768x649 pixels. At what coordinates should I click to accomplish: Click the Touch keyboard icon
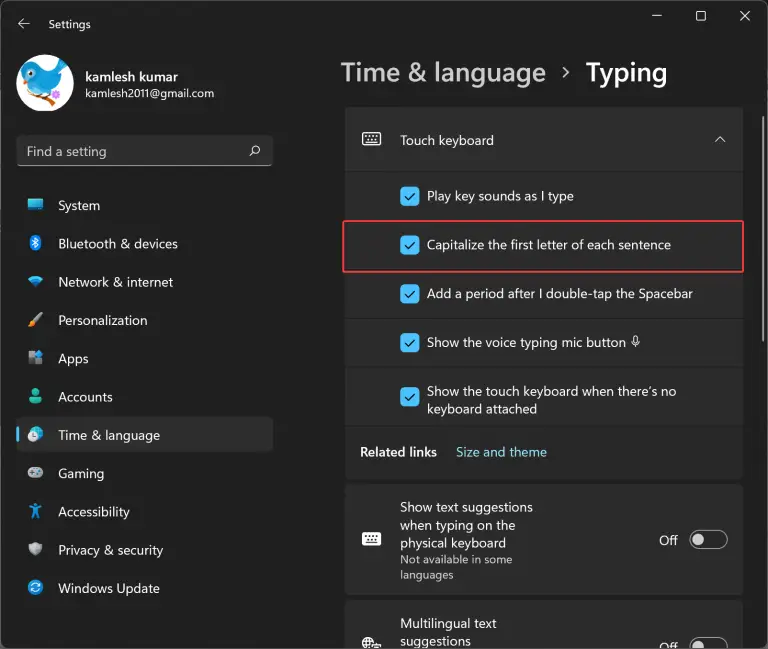tap(371, 139)
